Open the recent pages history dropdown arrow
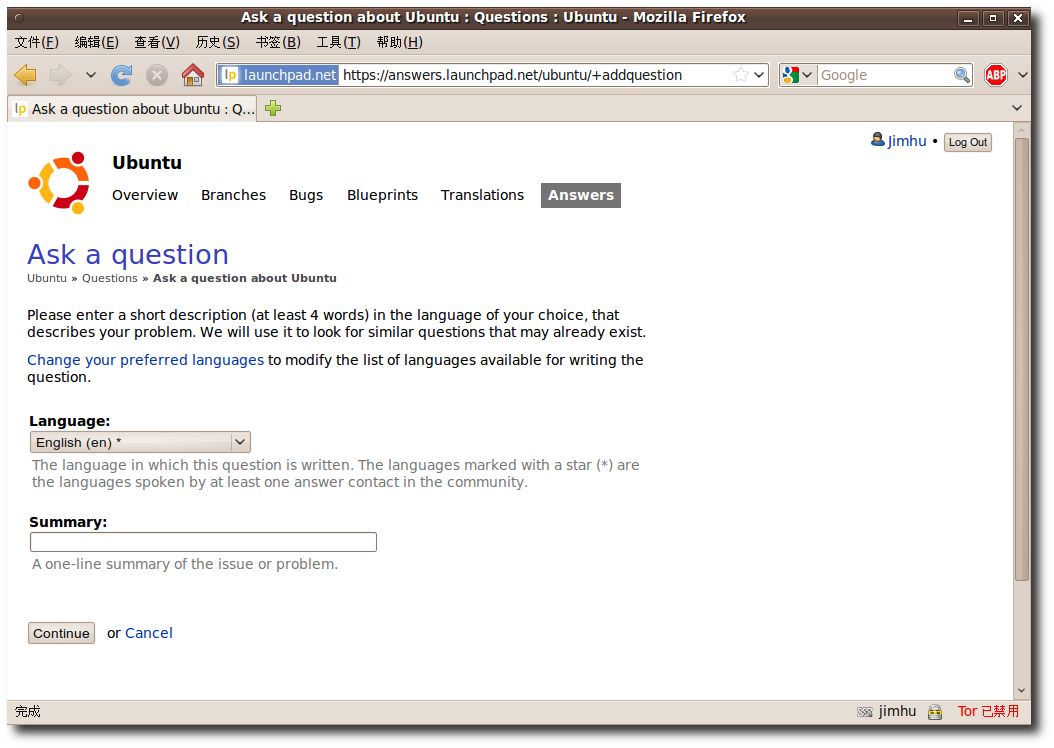This screenshot has height=748, width=1054. [x=91, y=75]
